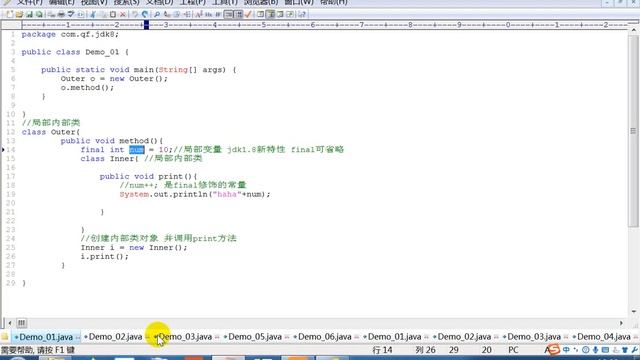
Task: Open the 搜索(S) menu
Action: 127,2
